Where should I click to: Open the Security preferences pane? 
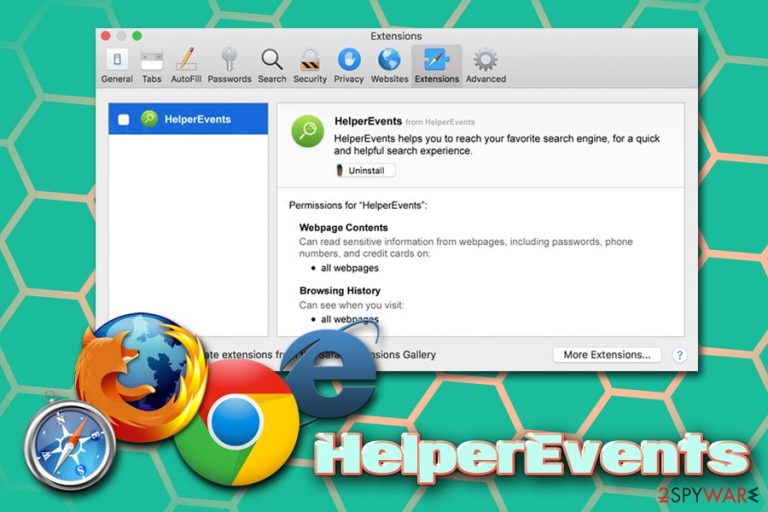point(310,66)
